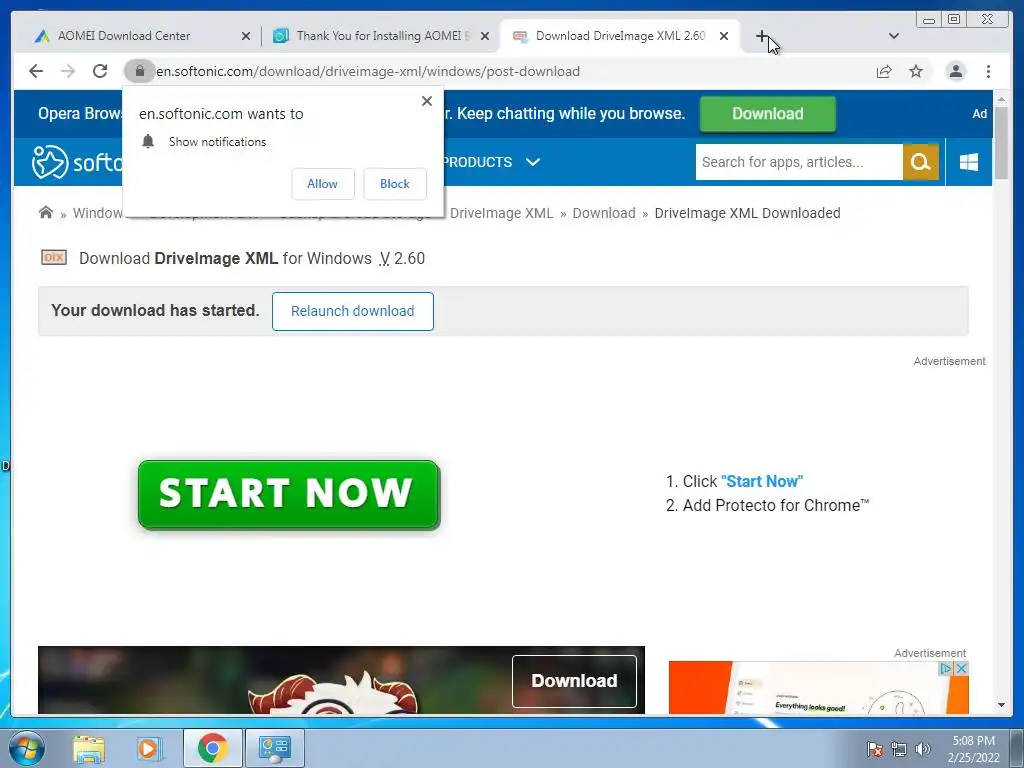Open Chrome's three-dot menu
This screenshot has height=768, width=1024.
(988, 71)
